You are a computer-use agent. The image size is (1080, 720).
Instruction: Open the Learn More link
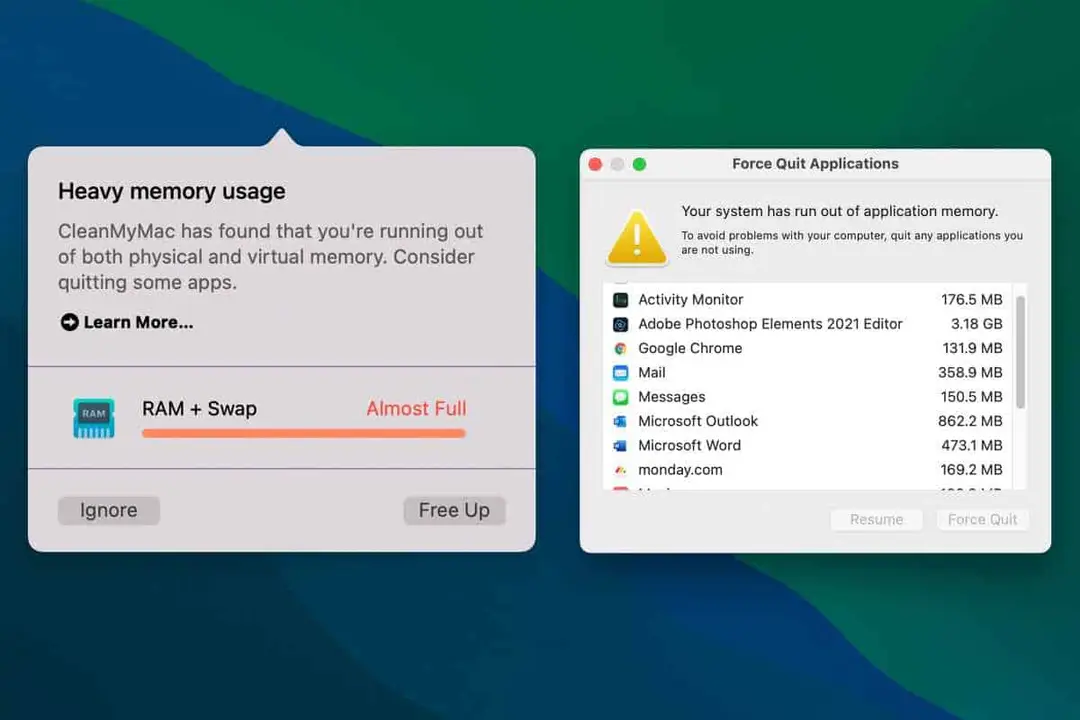tap(126, 322)
